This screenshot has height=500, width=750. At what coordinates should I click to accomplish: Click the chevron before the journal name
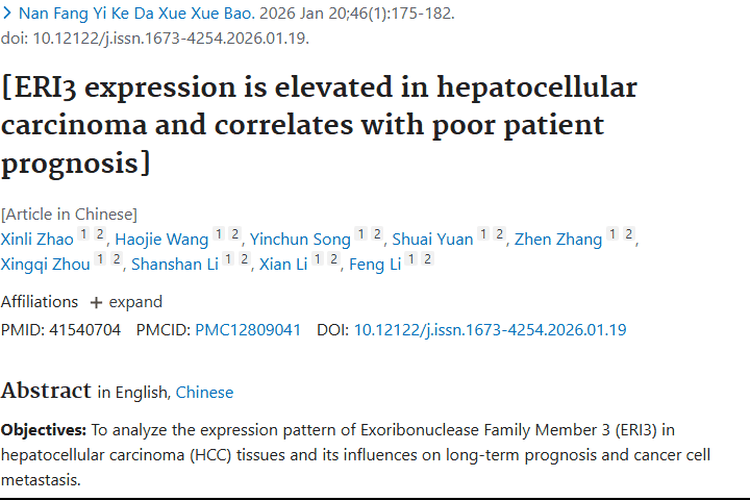click(8, 16)
